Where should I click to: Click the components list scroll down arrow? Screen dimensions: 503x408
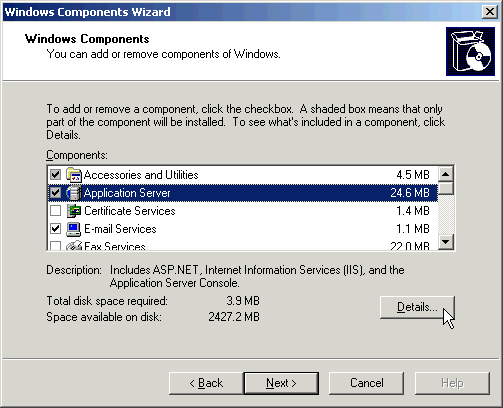click(x=446, y=242)
